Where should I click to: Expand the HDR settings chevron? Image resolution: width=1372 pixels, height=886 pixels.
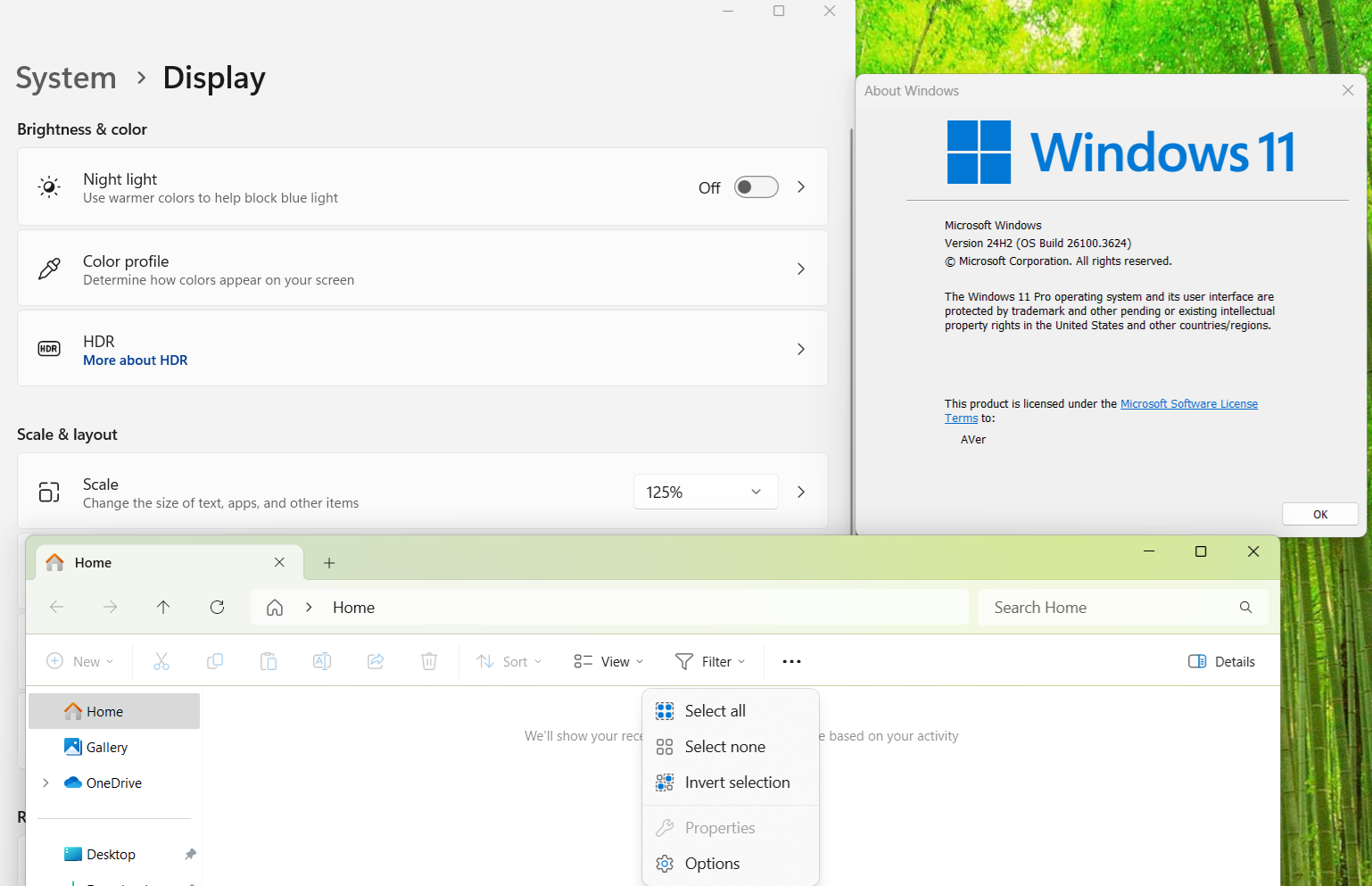point(801,349)
